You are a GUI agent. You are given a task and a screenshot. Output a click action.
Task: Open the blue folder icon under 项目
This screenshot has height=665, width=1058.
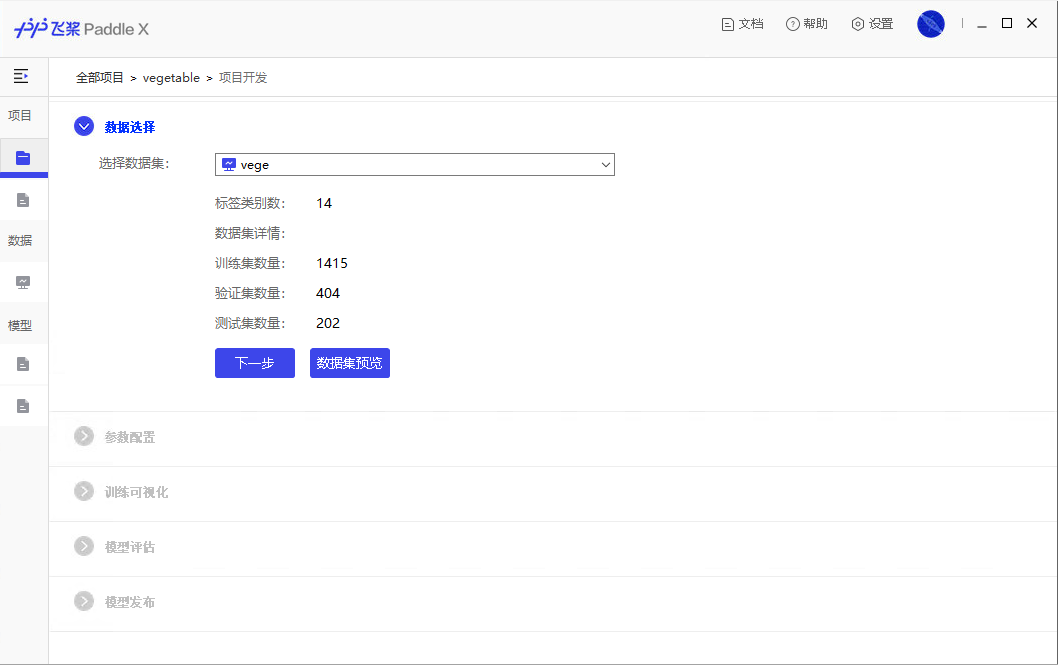pos(23,158)
